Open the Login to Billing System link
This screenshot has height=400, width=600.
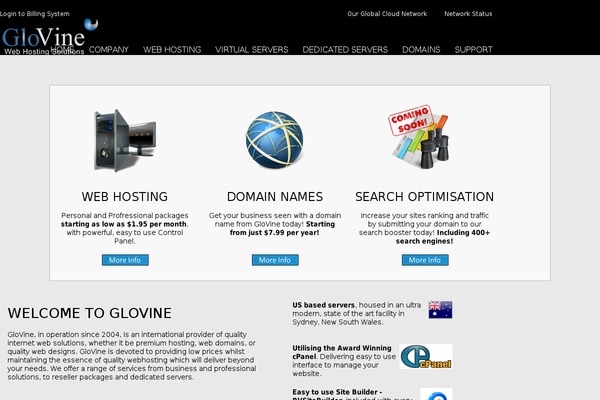(x=35, y=14)
